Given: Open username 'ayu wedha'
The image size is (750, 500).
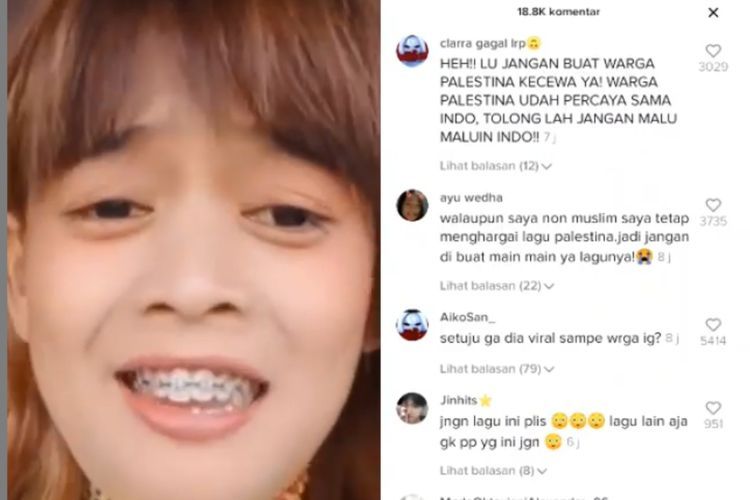Looking at the screenshot, I should [471, 198].
